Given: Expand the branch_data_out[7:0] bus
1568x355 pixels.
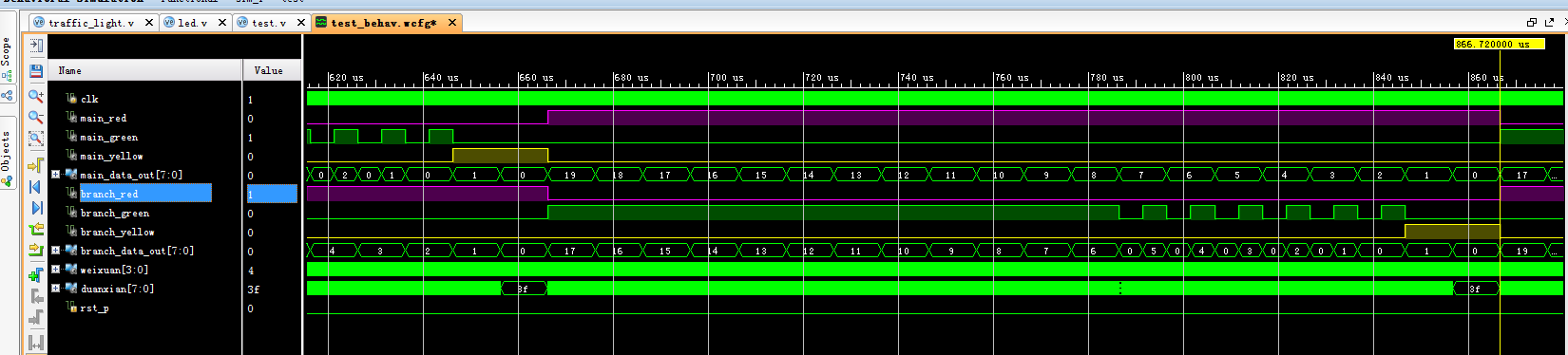Looking at the screenshot, I should click(x=55, y=251).
